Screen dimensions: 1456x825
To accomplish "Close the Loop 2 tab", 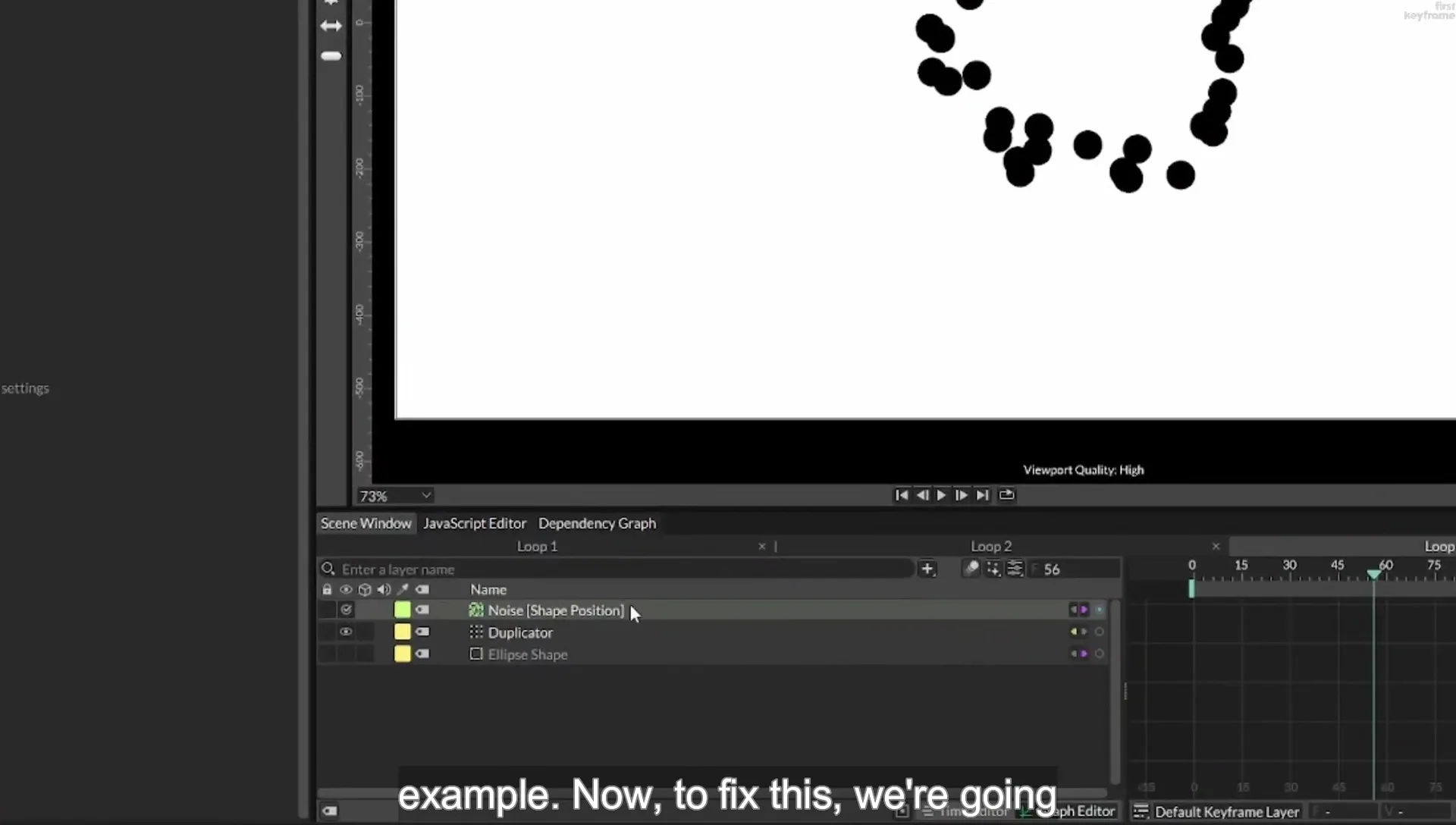I will pyautogui.click(x=1216, y=546).
